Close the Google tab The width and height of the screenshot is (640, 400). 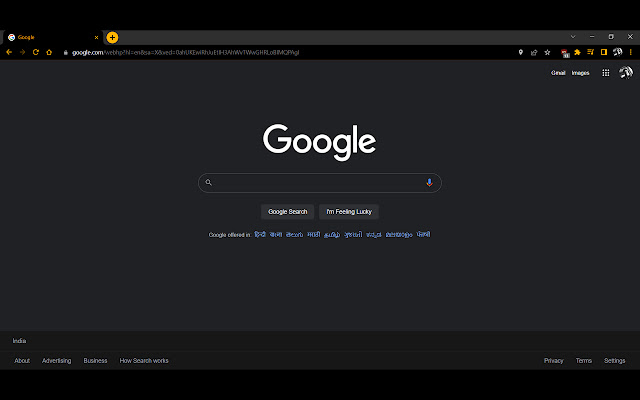96,38
